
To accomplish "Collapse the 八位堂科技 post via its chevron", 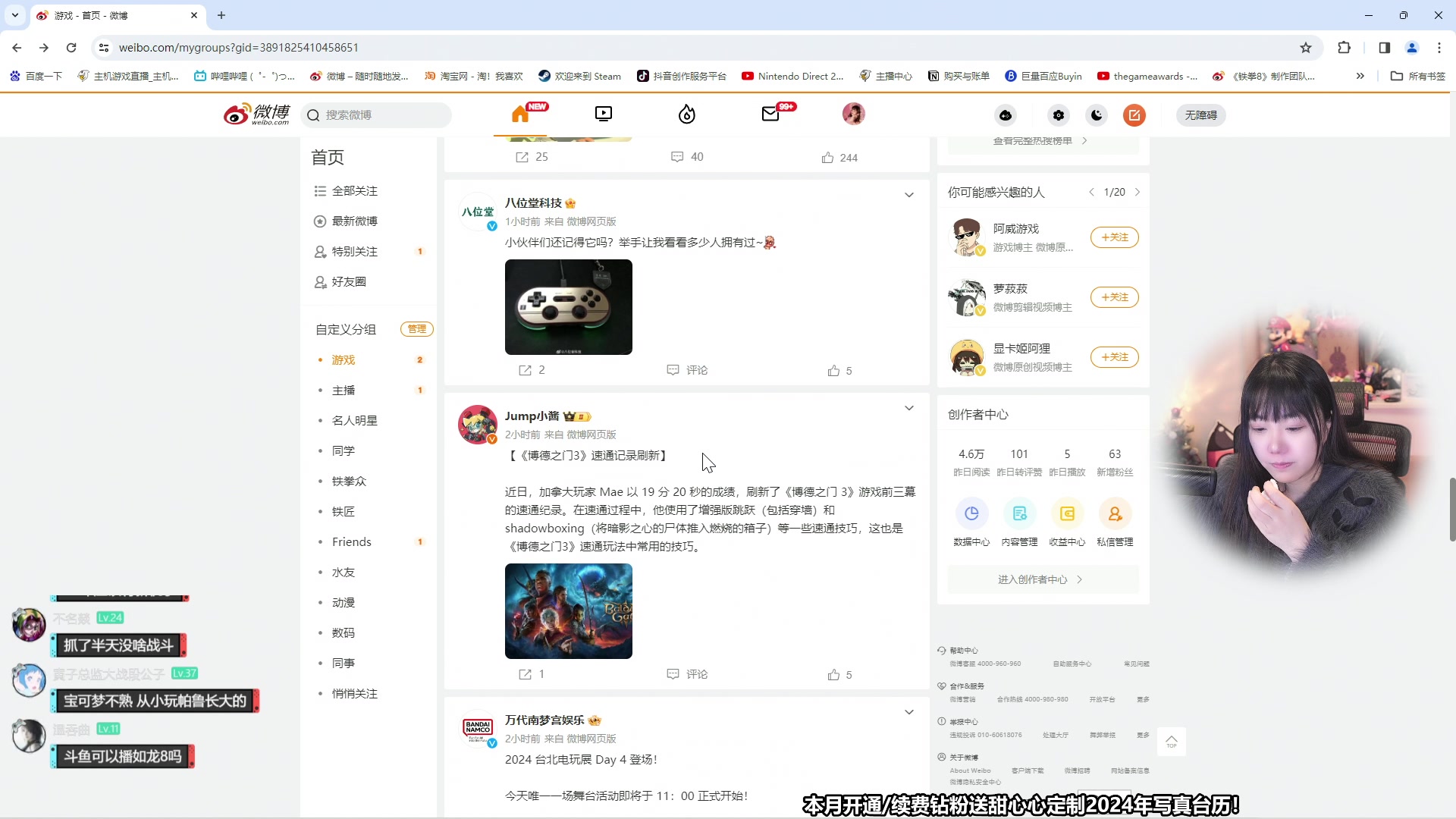I will coord(909,195).
